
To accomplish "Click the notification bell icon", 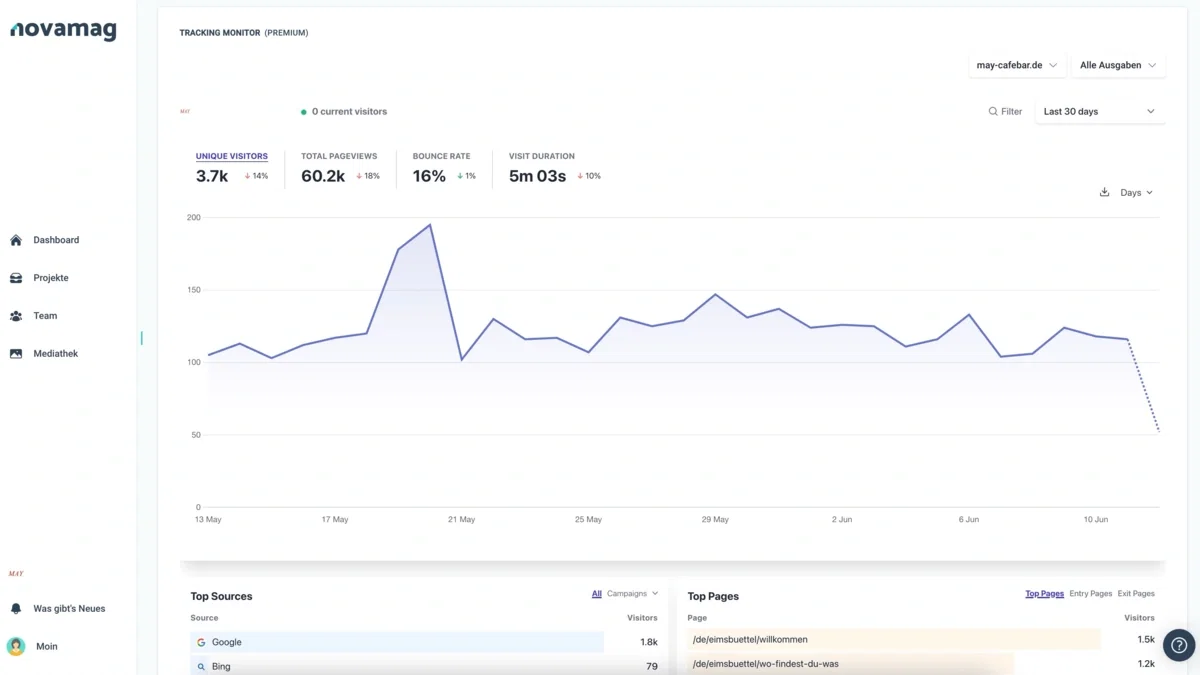I will [16, 608].
